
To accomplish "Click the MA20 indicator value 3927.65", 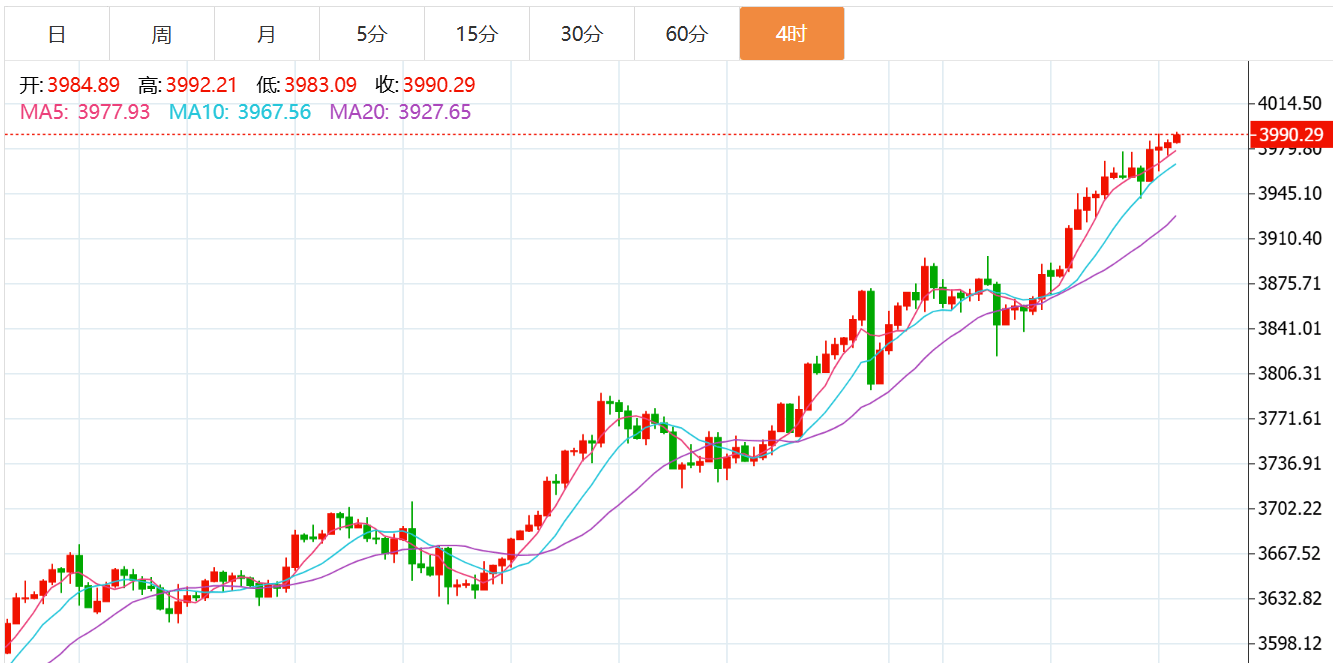I will pos(434,112).
